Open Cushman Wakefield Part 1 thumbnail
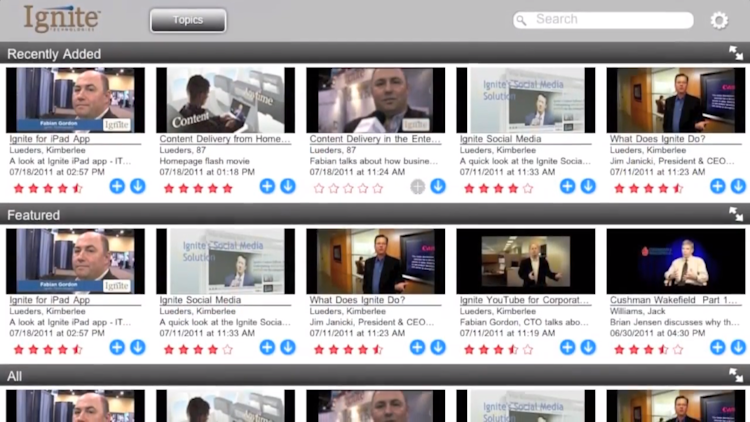The height and width of the screenshot is (422, 750). (676, 261)
